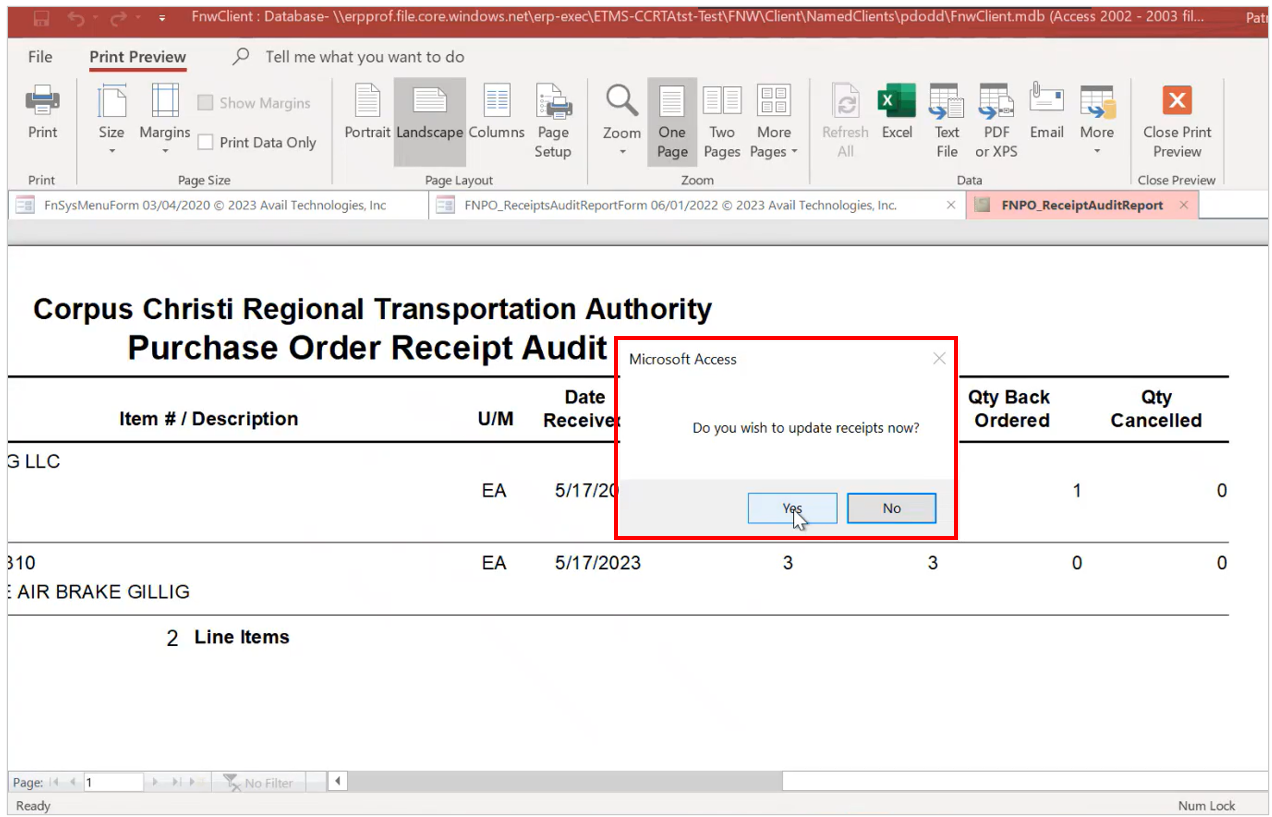Export report as PDF or XPS
This screenshot has height=817, width=1272.
coord(995,122)
